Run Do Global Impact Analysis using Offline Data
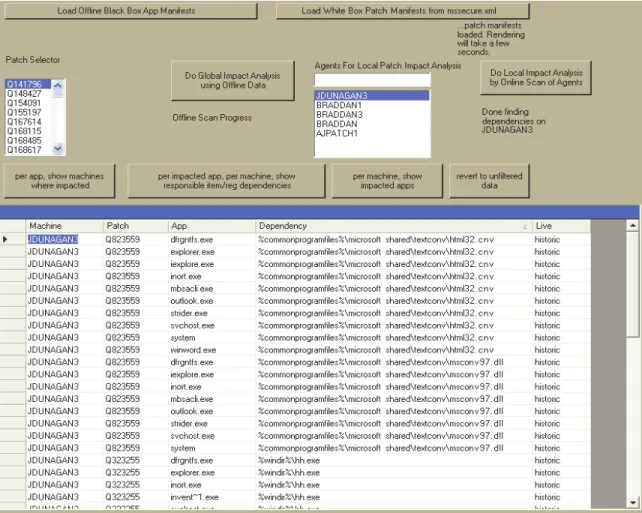Viewport: 642px width, 513px height. pos(233,80)
